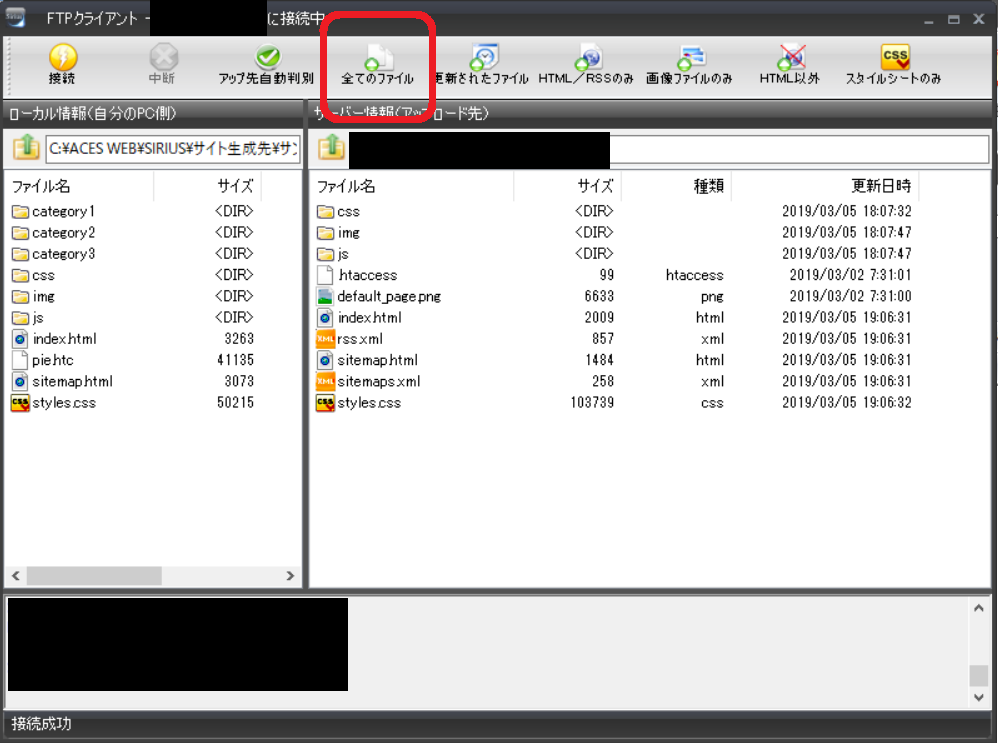998x743 pixels.
Task: Select category1 folder in local list
Action: tap(63, 211)
